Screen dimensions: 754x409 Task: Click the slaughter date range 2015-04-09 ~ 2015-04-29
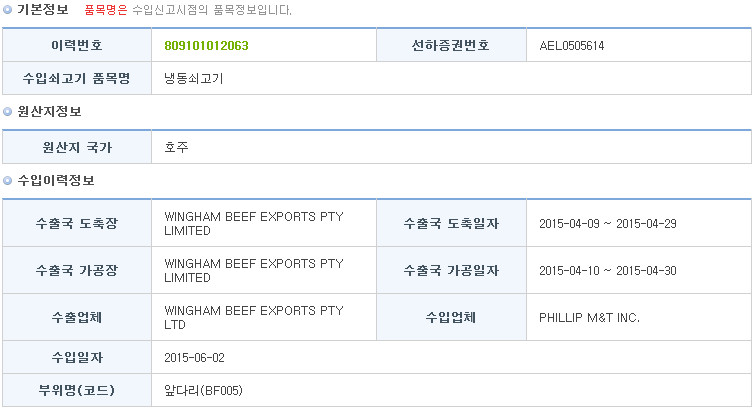608,223
